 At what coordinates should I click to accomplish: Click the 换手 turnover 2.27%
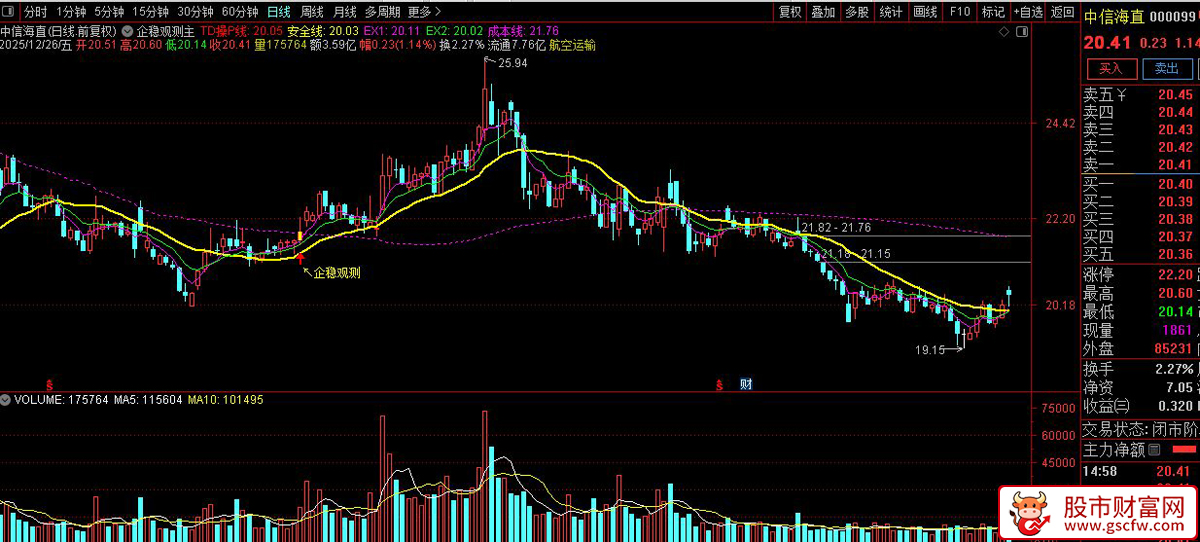coord(1173,368)
